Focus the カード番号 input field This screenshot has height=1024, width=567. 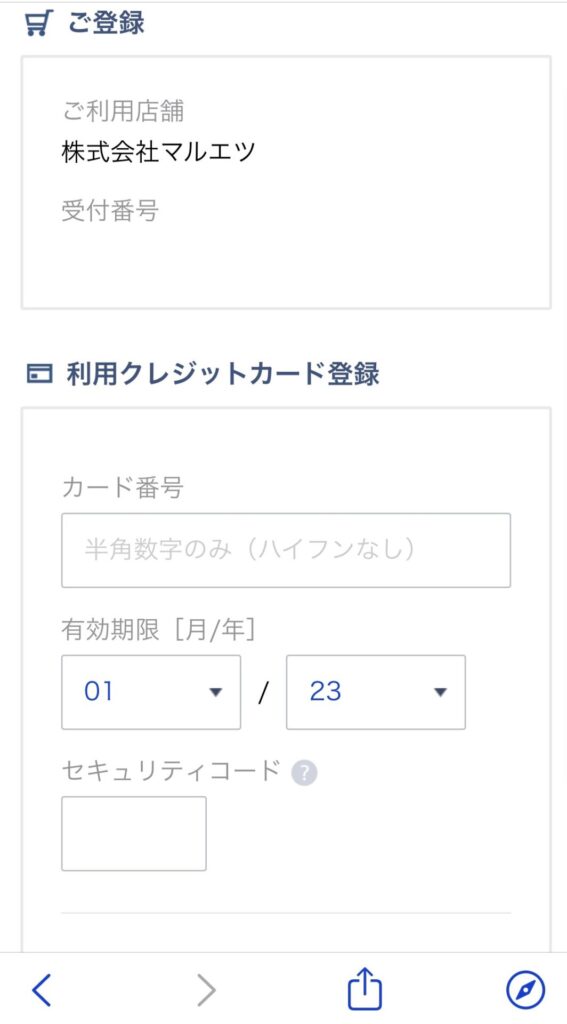(286, 550)
